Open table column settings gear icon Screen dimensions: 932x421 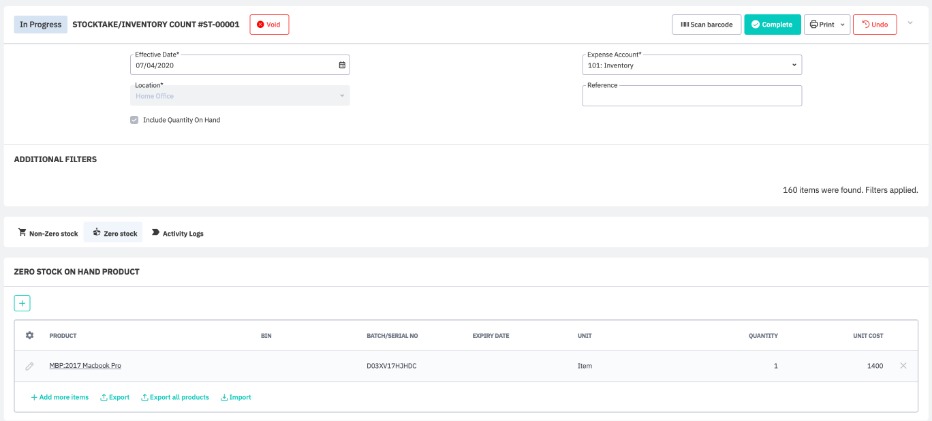[29, 335]
